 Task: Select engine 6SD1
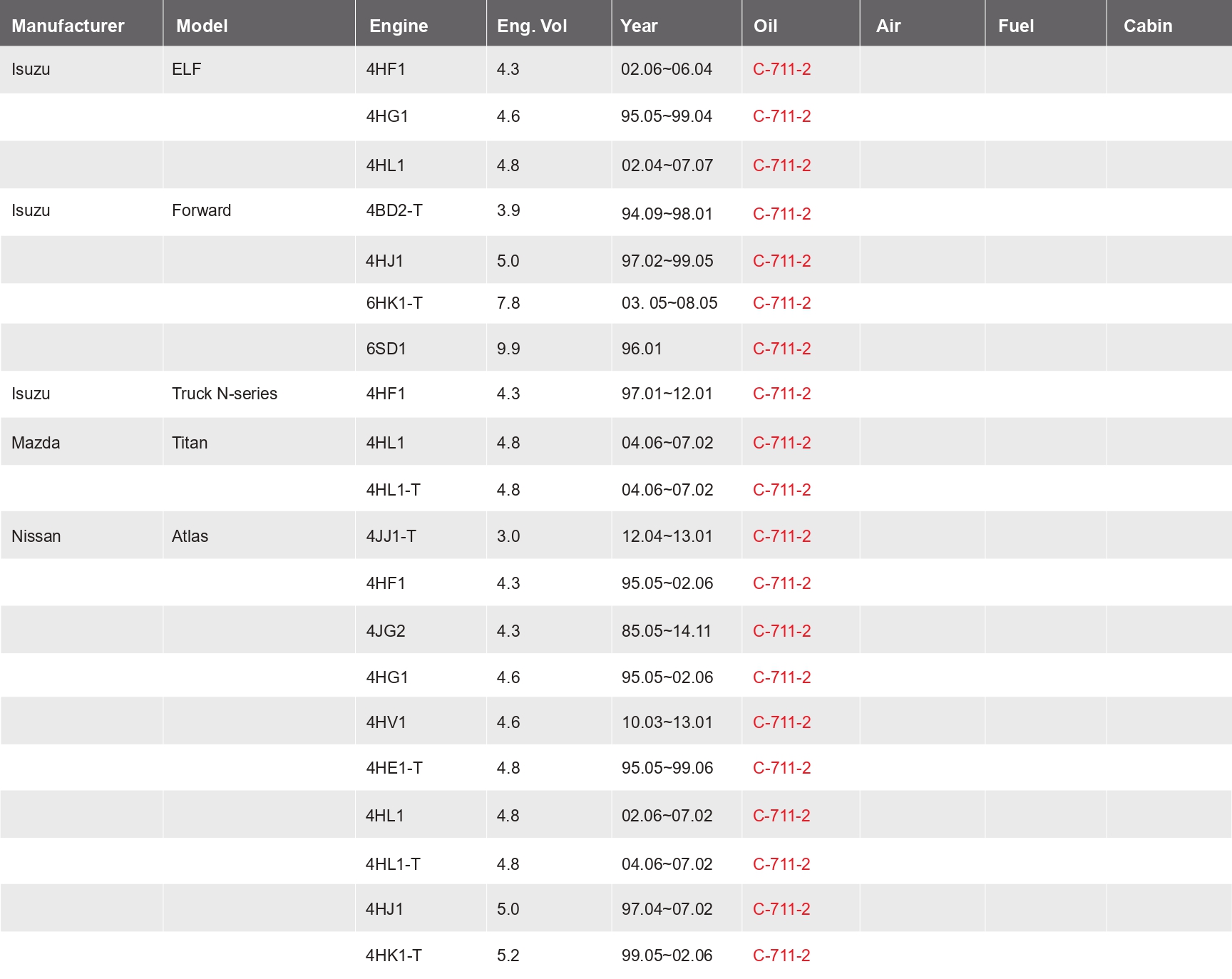386,349
